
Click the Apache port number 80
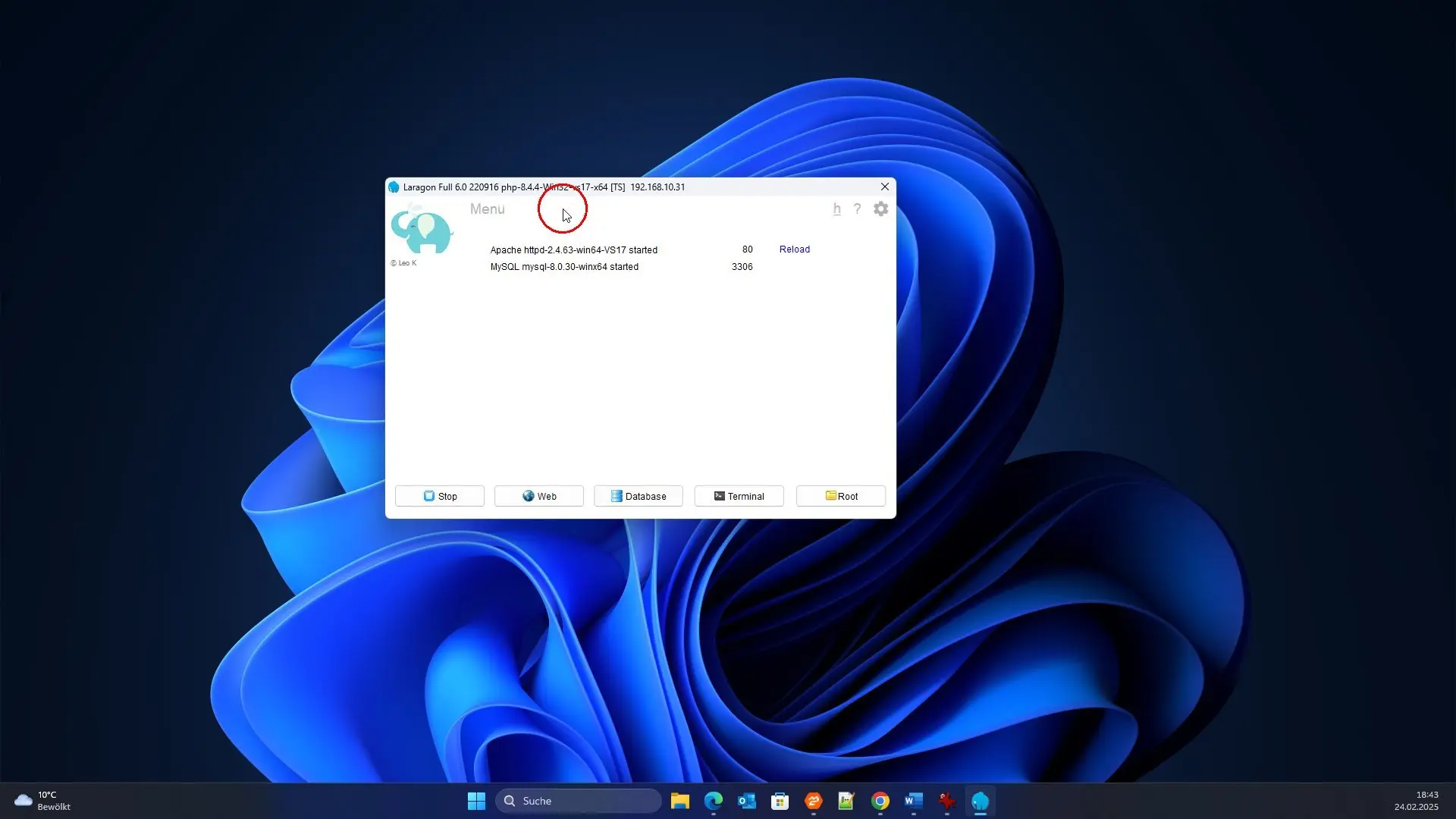pos(747,249)
